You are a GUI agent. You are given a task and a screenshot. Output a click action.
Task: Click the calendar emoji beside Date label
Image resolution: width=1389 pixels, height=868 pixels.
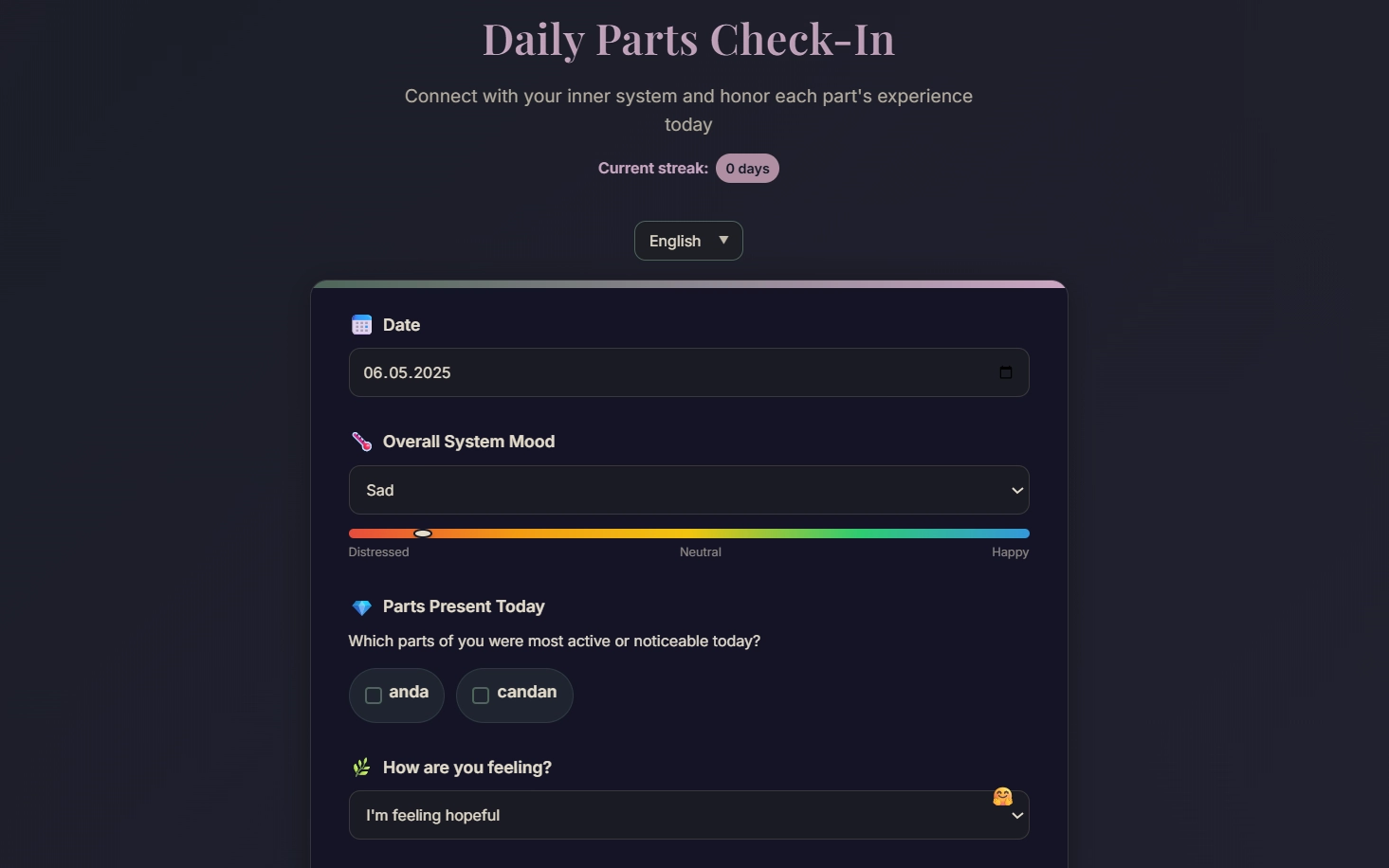tap(361, 325)
